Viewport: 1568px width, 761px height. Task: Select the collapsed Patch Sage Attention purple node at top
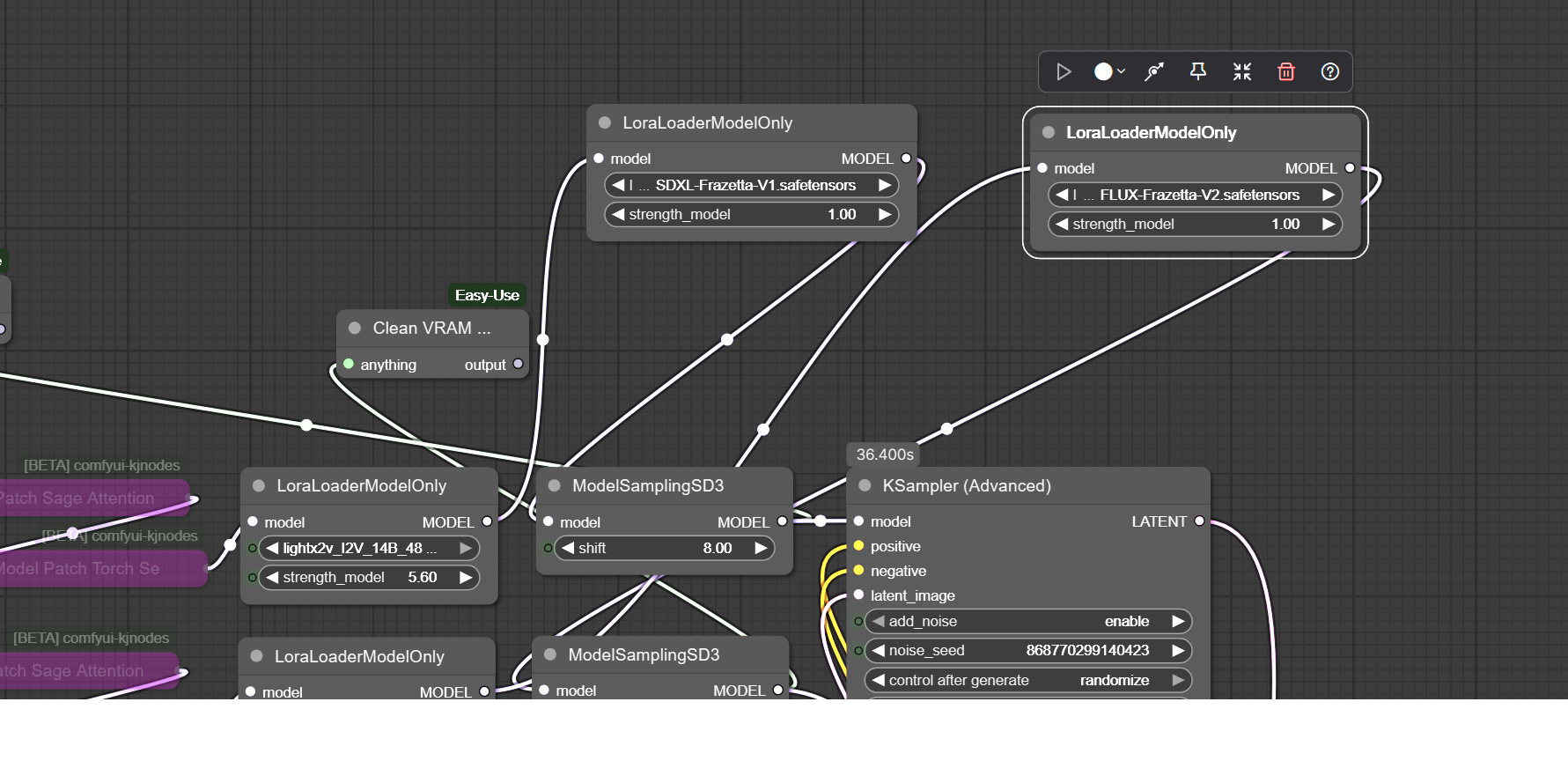coord(92,498)
